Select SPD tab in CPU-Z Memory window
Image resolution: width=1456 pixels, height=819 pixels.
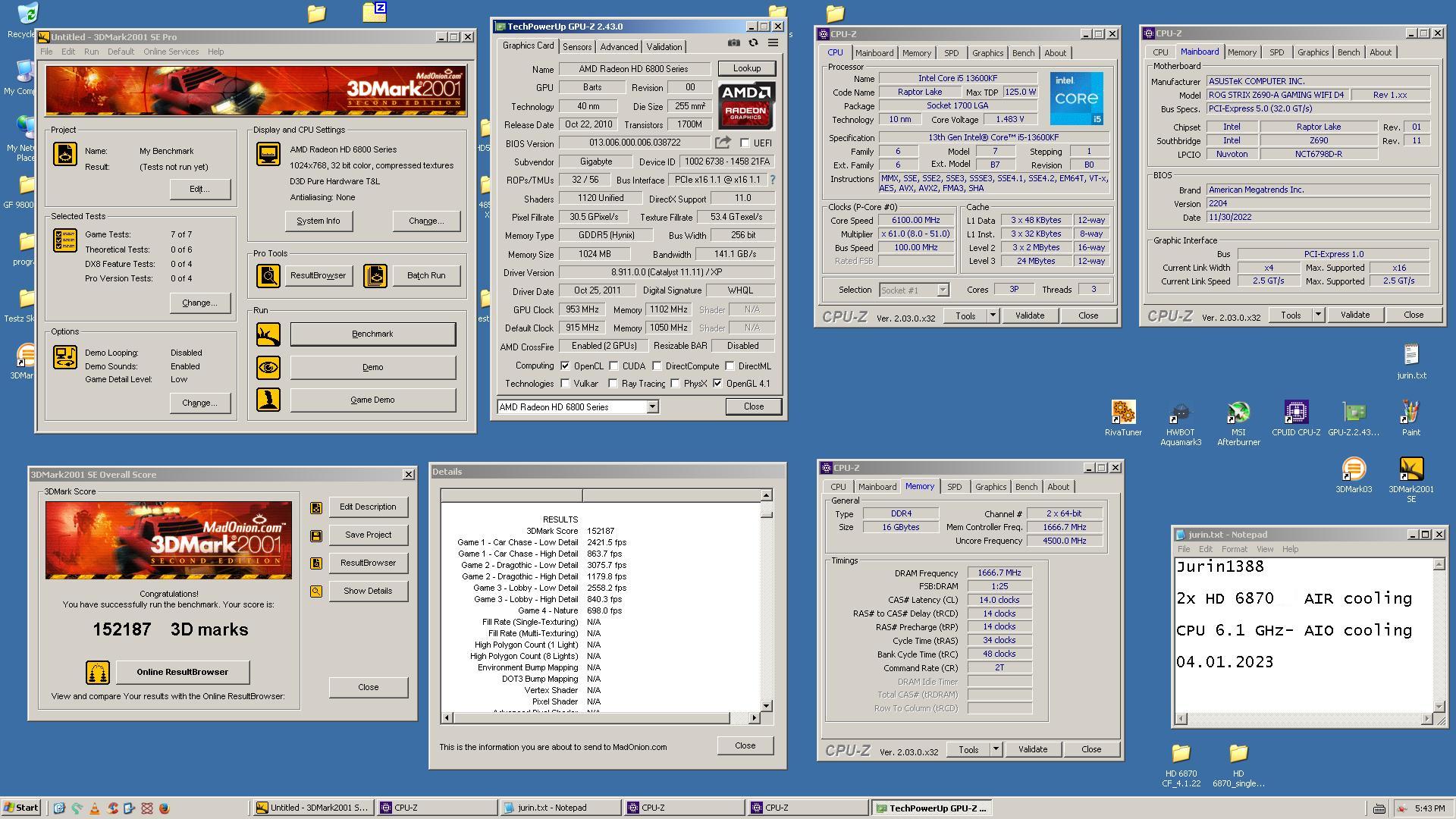[x=954, y=487]
